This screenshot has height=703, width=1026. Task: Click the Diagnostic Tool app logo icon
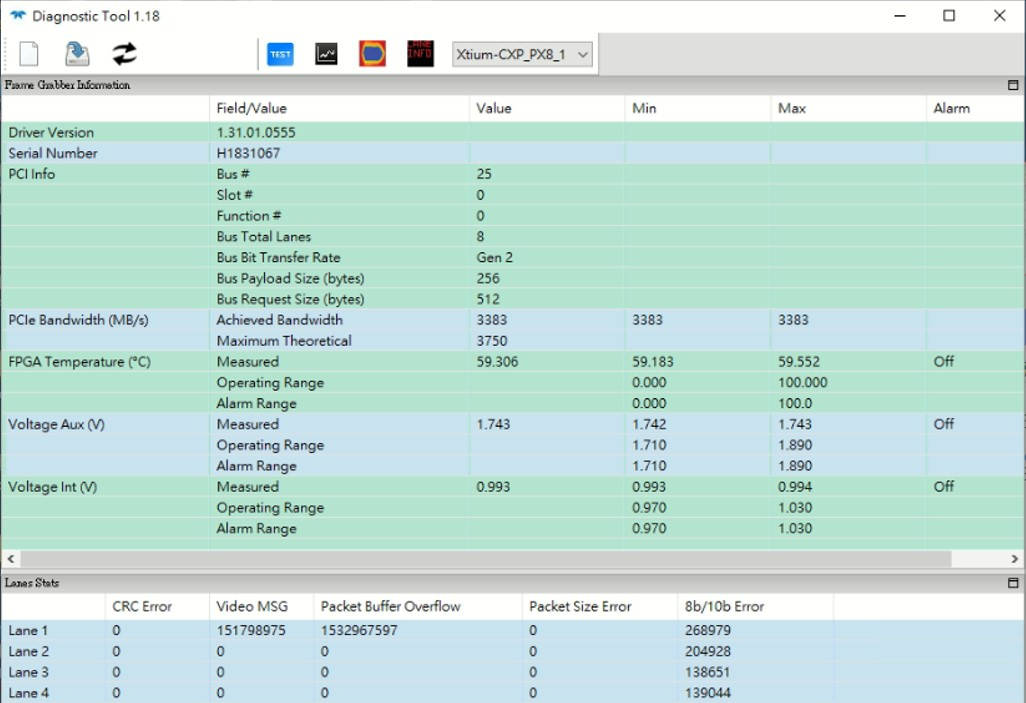(x=17, y=16)
